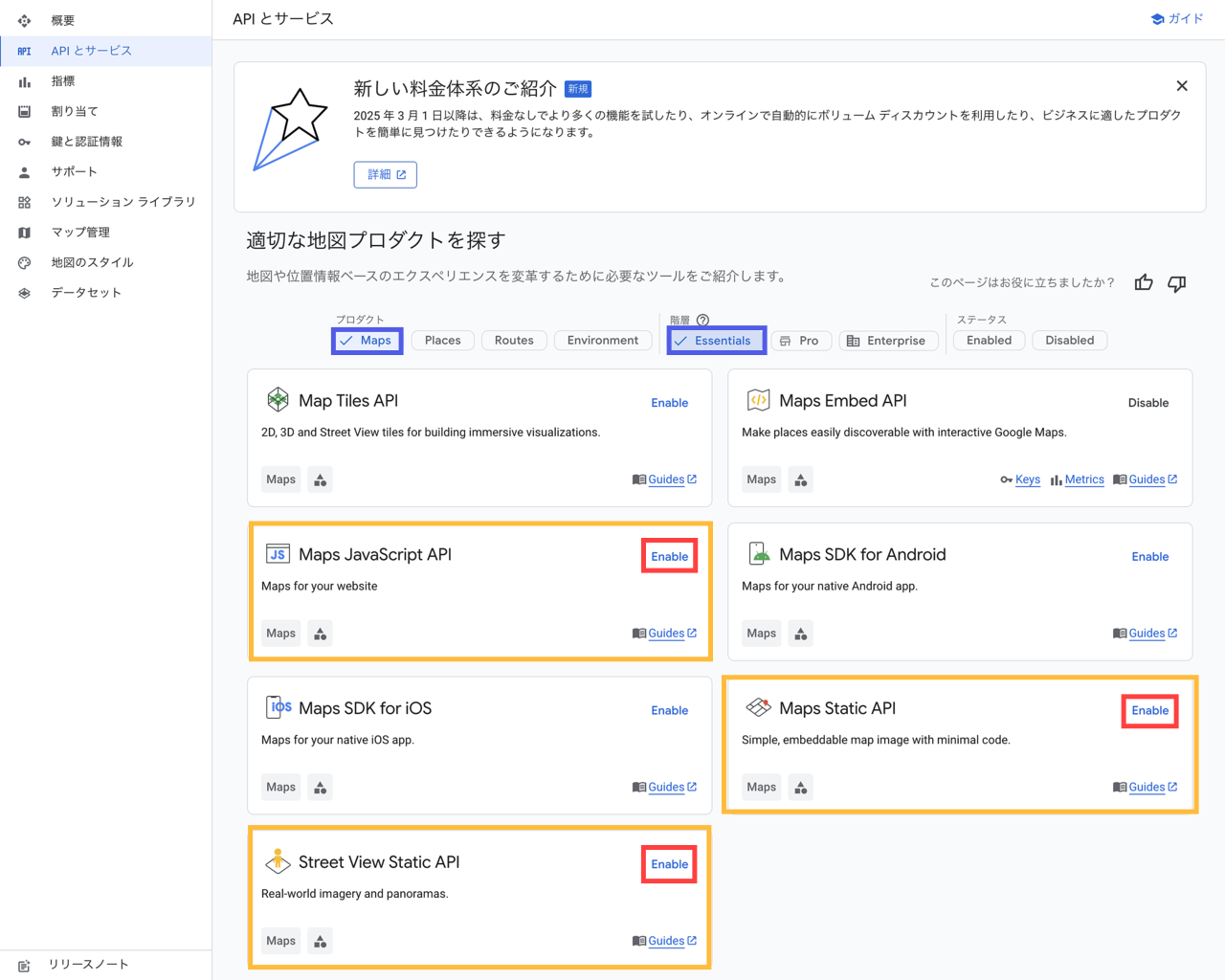The width and height of the screenshot is (1225, 980).
Task: Click tier badge icon in Map Tiles API card
Action: point(321,479)
